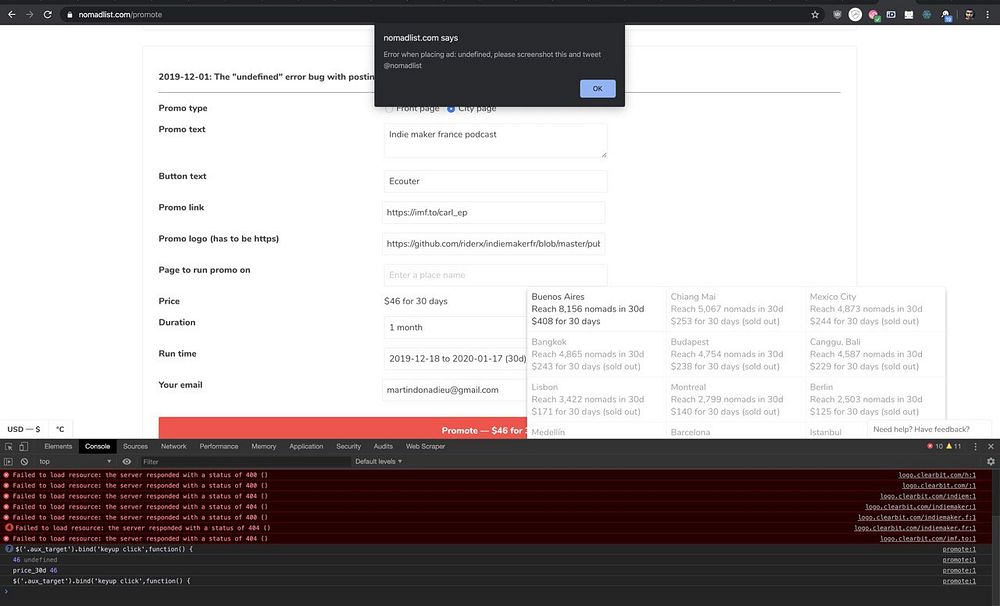Image resolution: width=1000 pixels, height=606 pixels.
Task: Click the Promo link field
Action: [494, 212]
